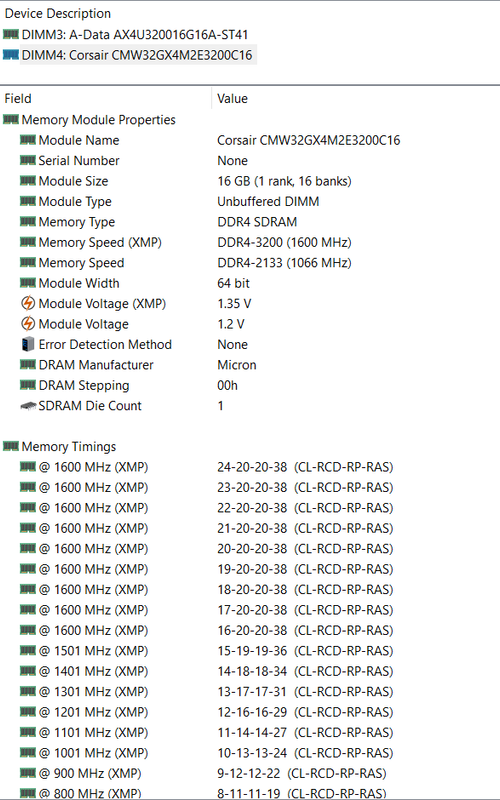This screenshot has height=800, width=500.
Task: Click the DRAM Stepping row icon
Action: coord(28,385)
